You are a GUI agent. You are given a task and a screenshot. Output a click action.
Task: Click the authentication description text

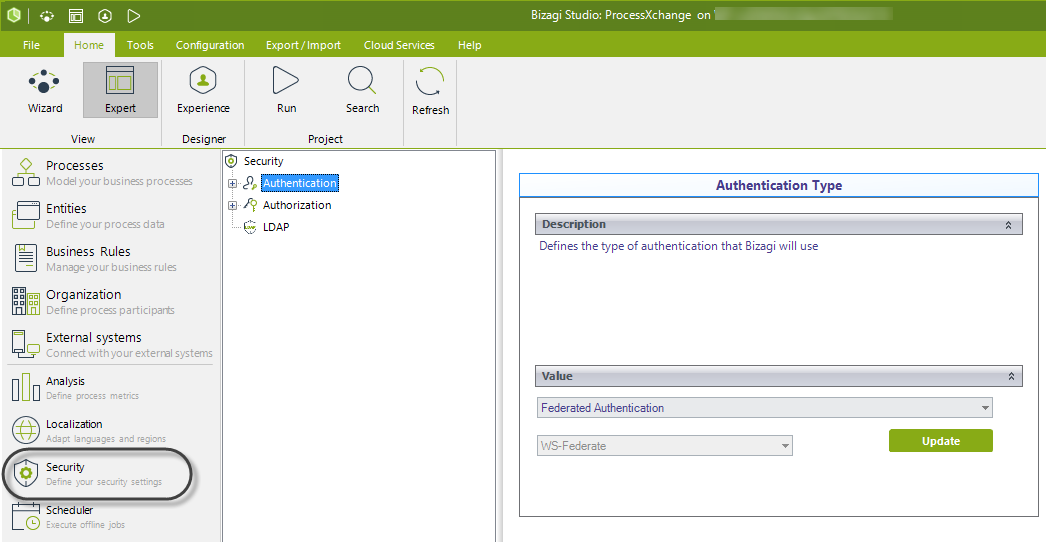click(678, 246)
